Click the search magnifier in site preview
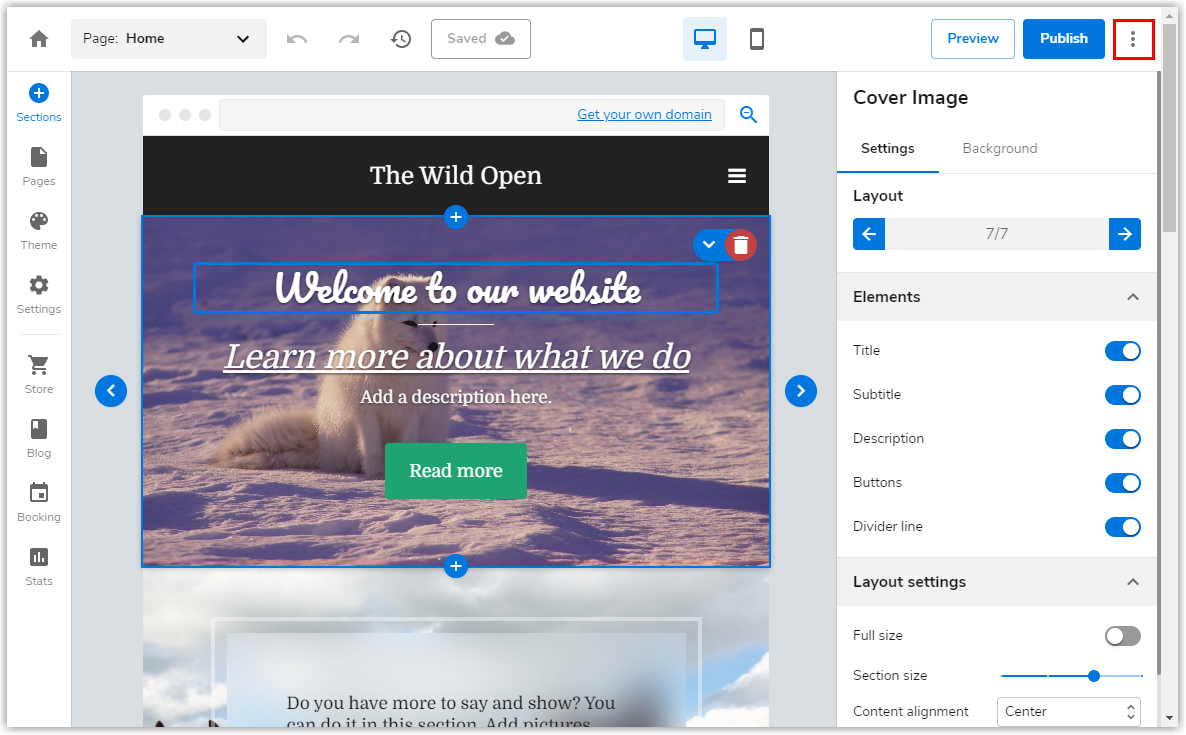1186x735 pixels. [748, 114]
